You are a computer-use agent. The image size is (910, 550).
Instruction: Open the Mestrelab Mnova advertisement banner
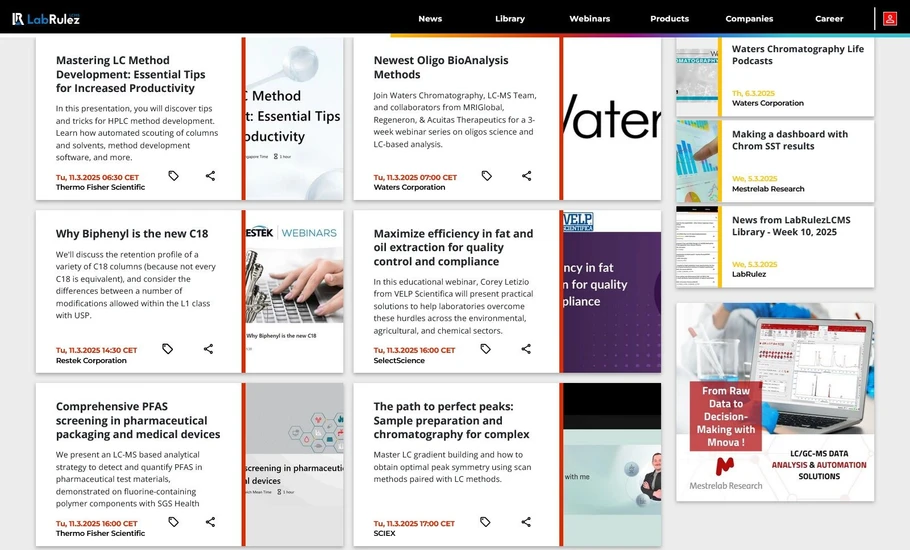pos(775,402)
